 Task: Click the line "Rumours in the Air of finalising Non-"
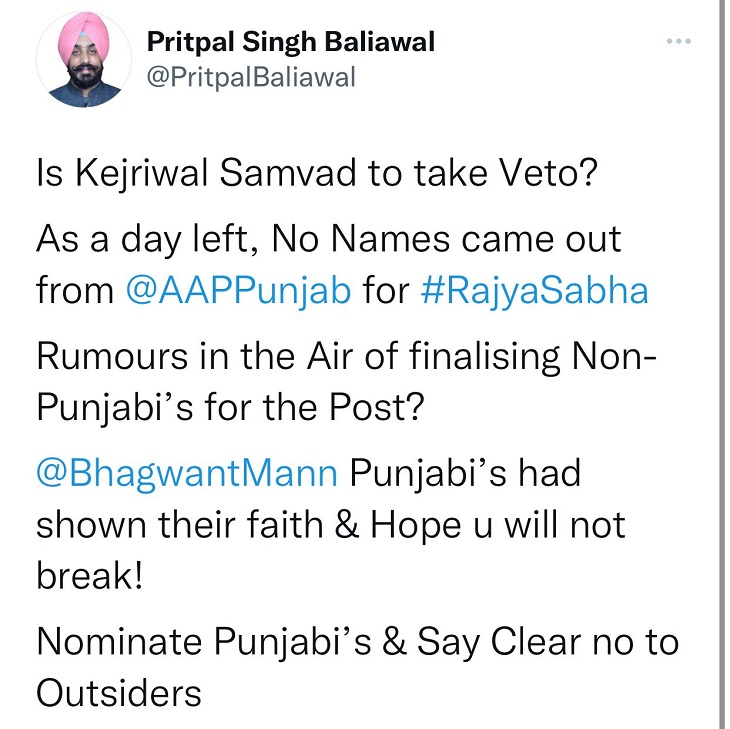point(346,357)
